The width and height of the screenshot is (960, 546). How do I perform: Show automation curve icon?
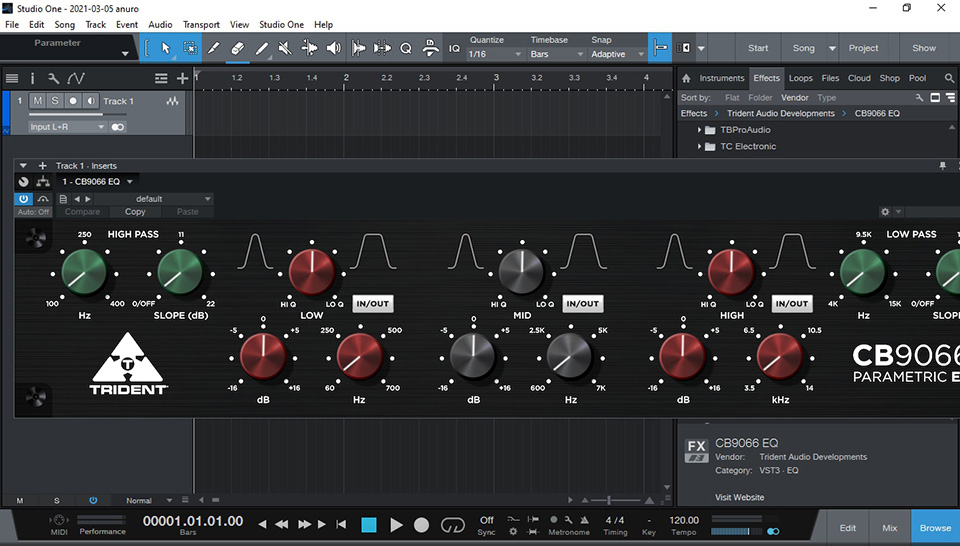click(76, 78)
